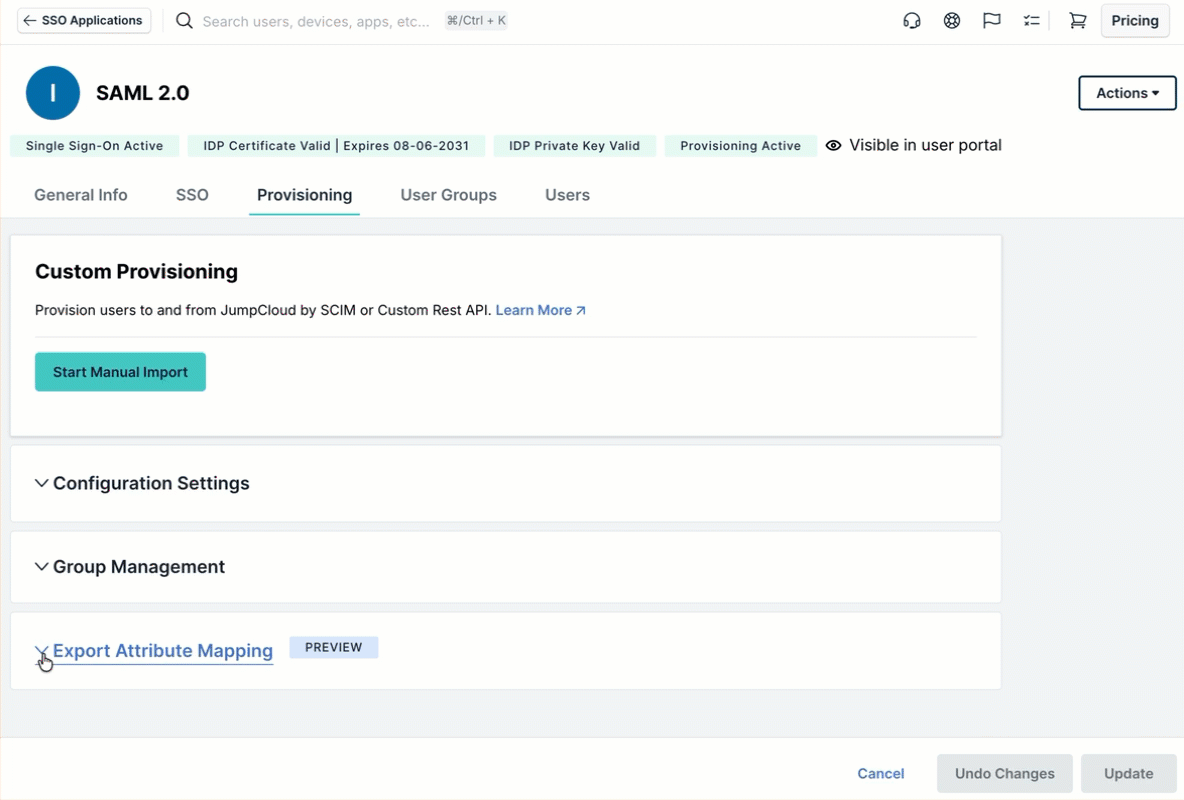The width and height of the screenshot is (1184, 800).
Task: Switch to General Info tab
Action: 81,195
